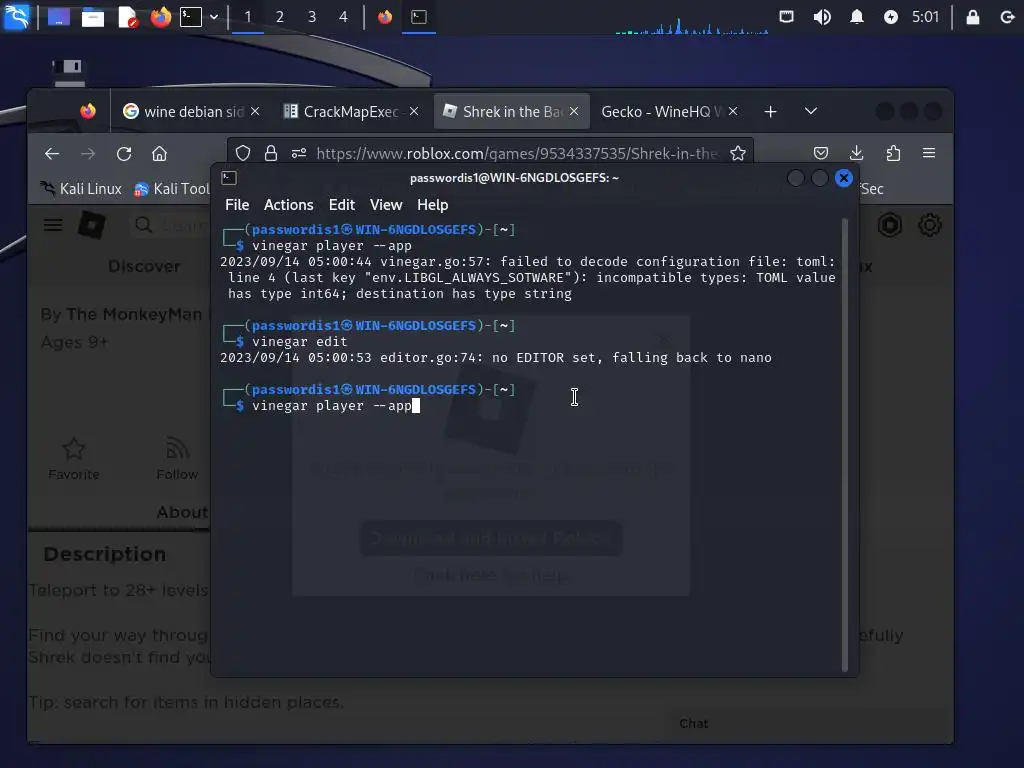Click 'The MonkeyMan' creator link
The height and width of the screenshot is (768, 1024).
[x=134, y=314]
